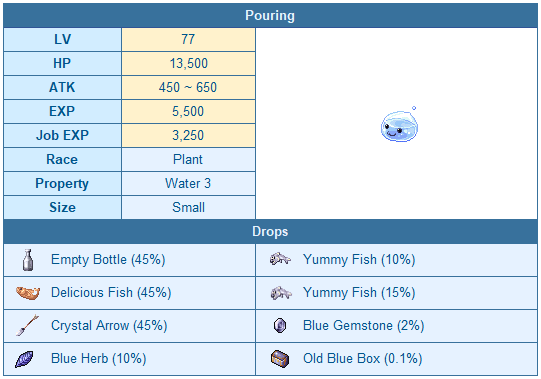Open the Blue Herb (10%) link
This screenshot has width=541, height=379.
[99, 359]
